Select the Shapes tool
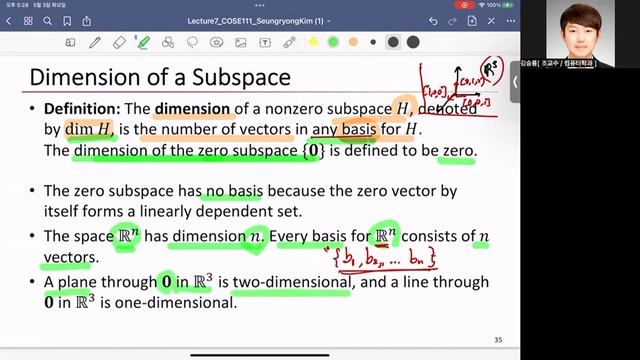The height and width of the screenshot is (360, 640). 168,42
